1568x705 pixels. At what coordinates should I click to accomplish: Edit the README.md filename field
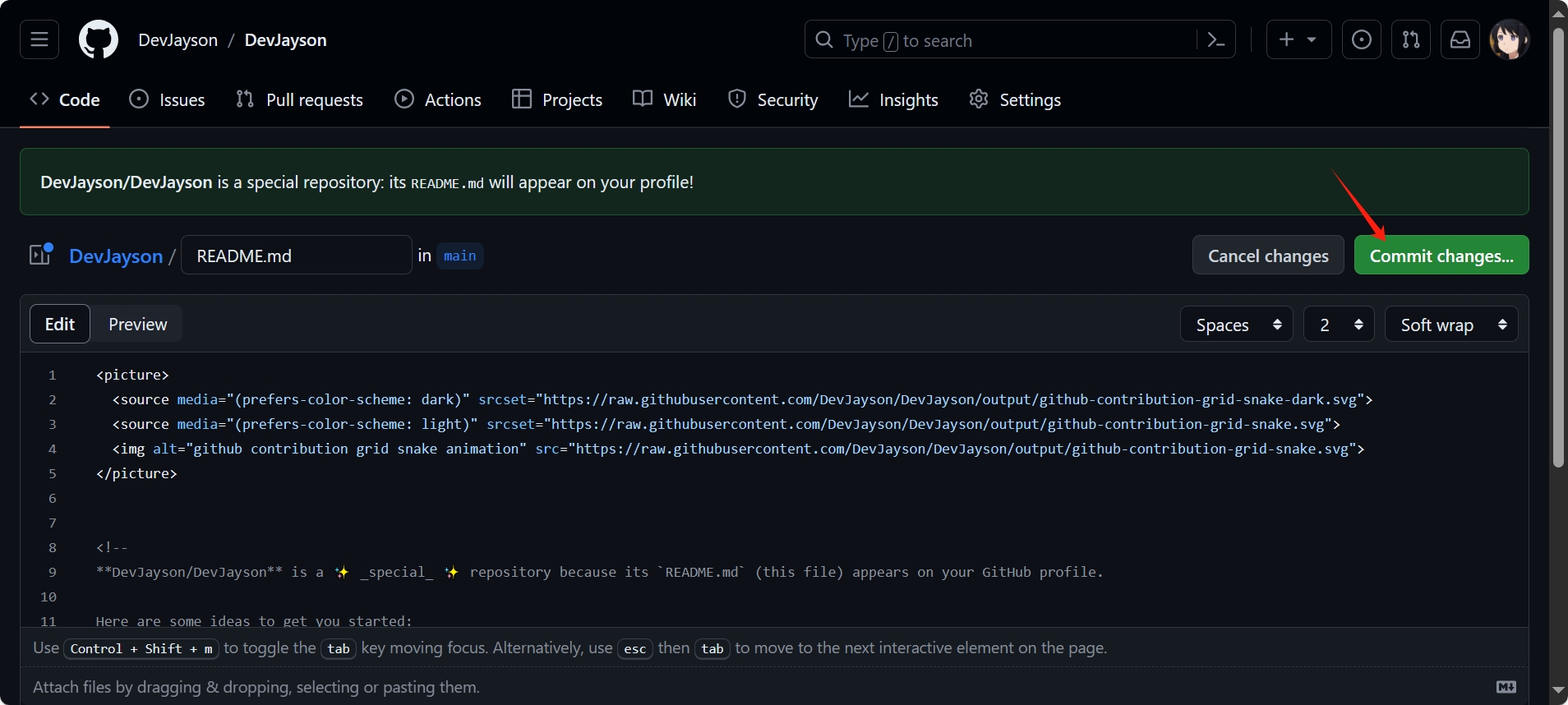tap(297, 255)
